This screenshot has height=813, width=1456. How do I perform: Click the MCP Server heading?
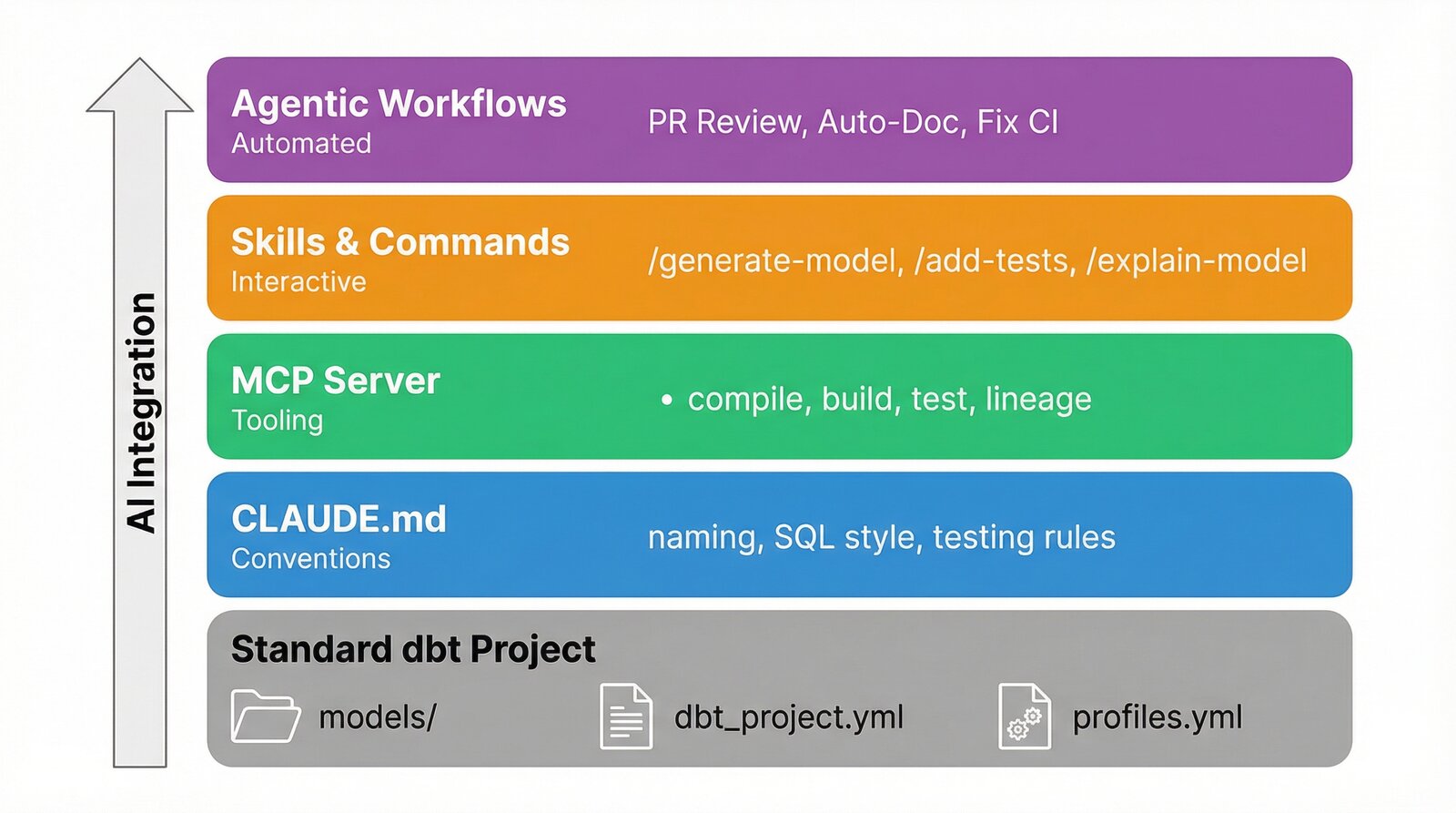335,381
